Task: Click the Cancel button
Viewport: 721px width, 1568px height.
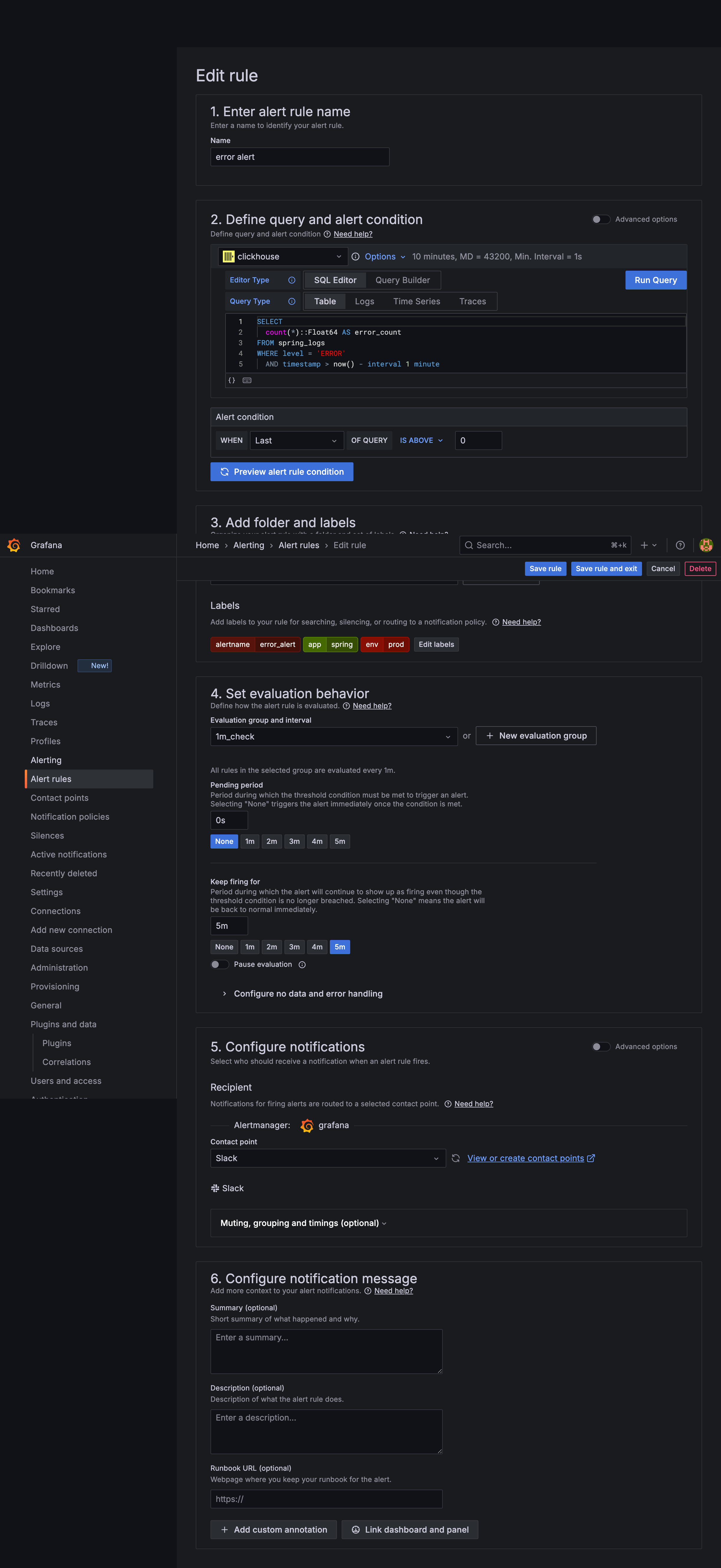Action: pos(663,568)
